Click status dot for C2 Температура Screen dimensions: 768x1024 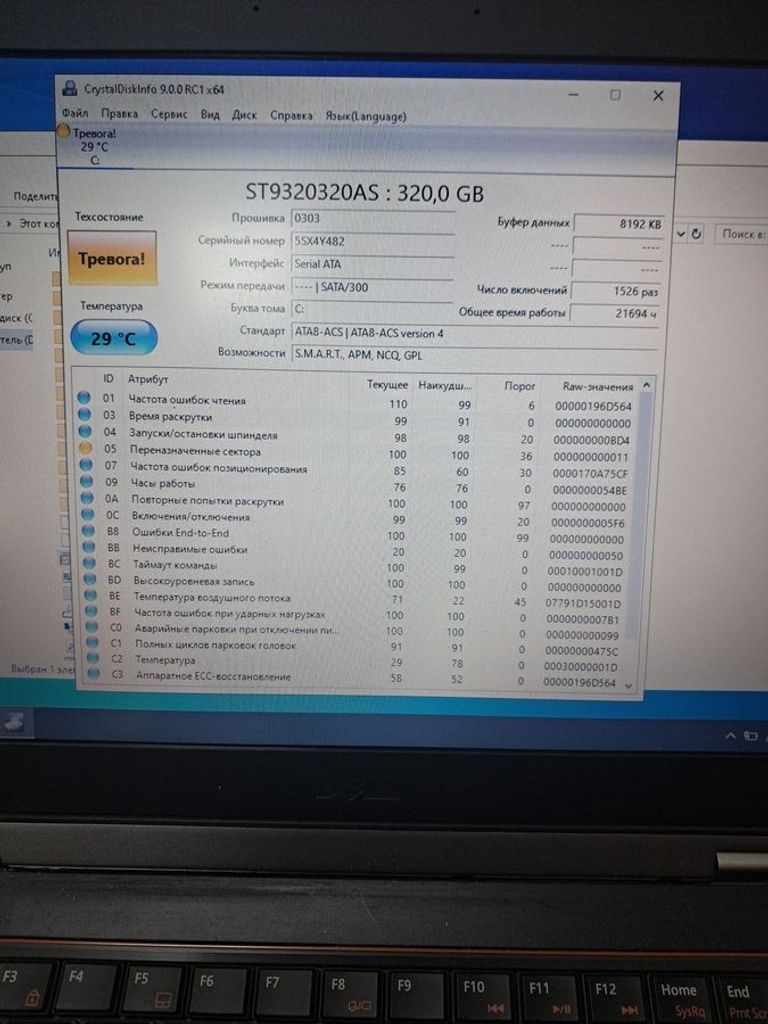93,658
